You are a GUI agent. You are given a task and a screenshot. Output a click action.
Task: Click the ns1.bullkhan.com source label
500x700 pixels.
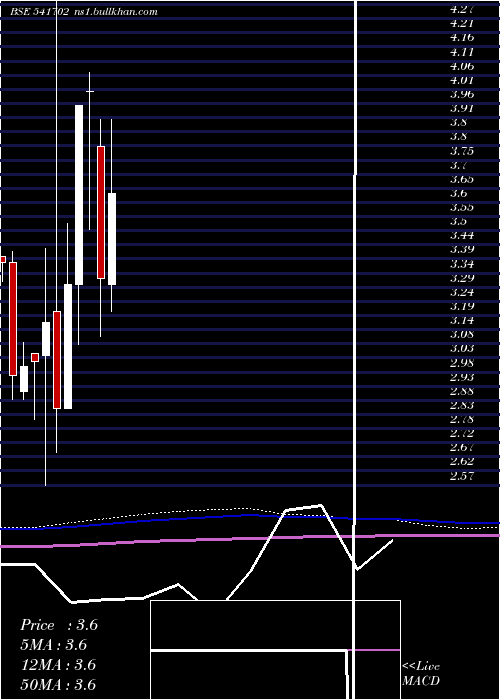[x=116, y=12]
